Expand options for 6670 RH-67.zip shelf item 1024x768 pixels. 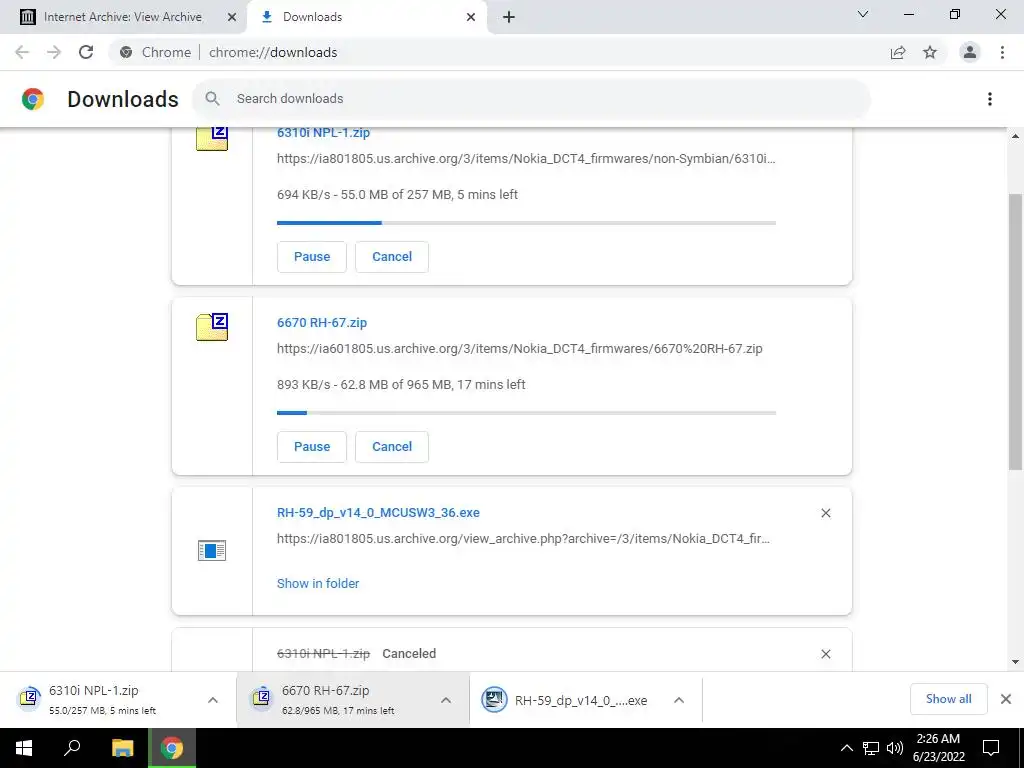(446, 700)
